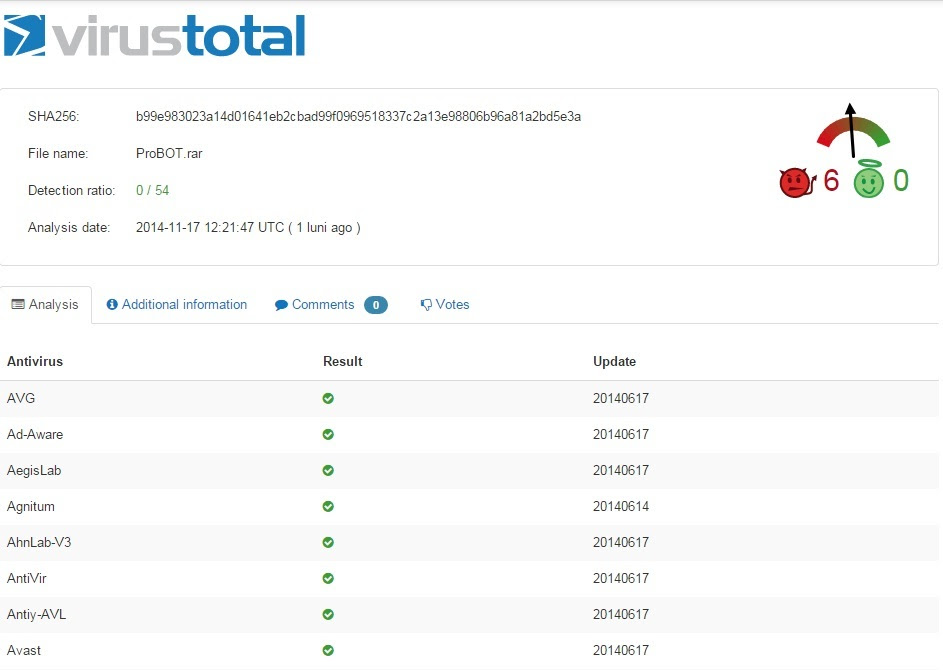Click the Ad-Aware antivirus row name
943x670 pixels.
coord(35,434)
